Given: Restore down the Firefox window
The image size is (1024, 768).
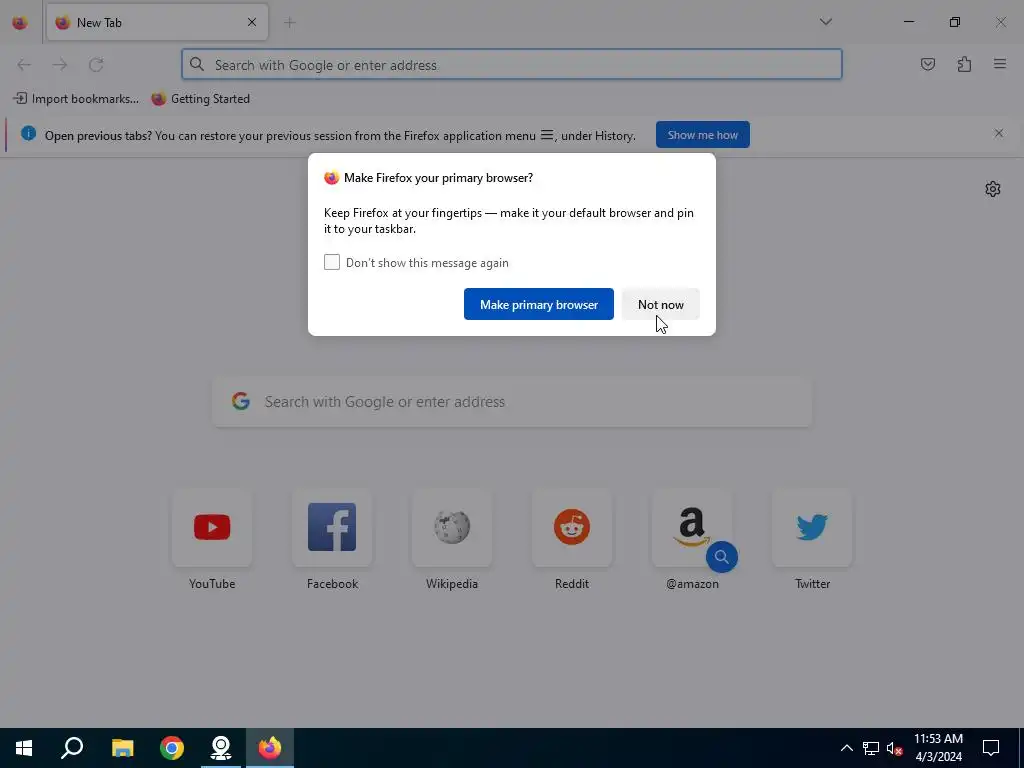Looking at the screenshot, I should click(x=955, y=22).
